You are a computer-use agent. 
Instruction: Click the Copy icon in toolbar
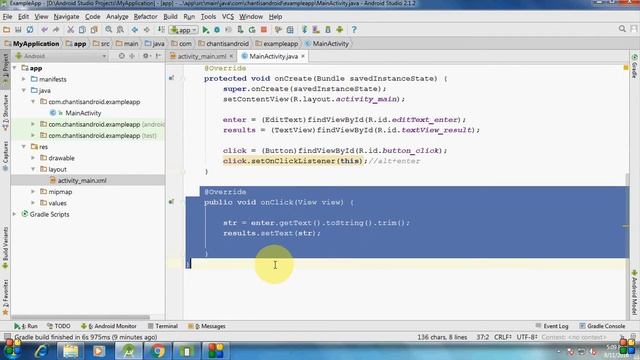point(82,29)
